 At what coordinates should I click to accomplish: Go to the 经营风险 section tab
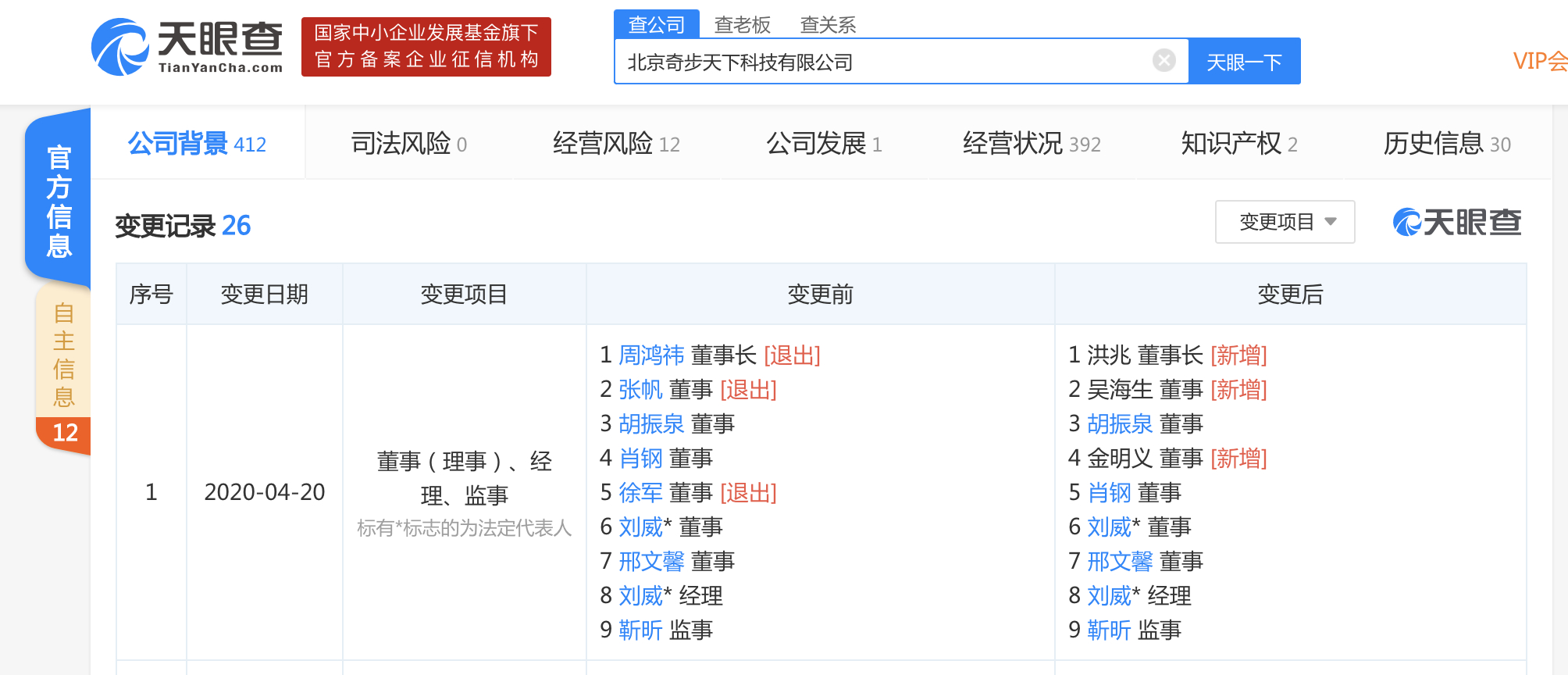(x=616, y=144)
